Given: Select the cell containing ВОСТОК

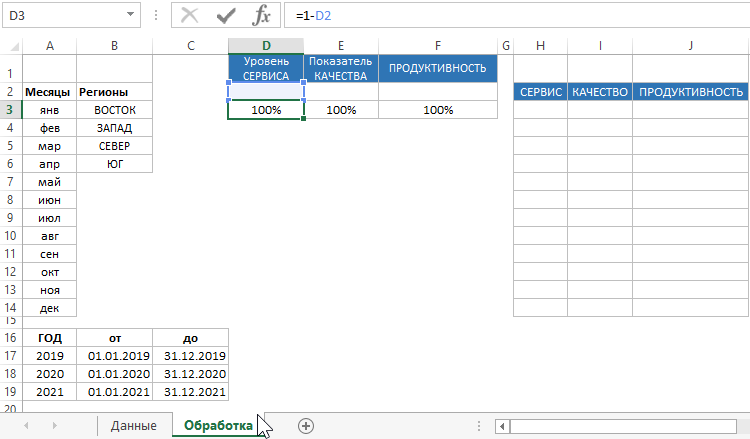Looking at the screenshot, I should click(115, 110).
